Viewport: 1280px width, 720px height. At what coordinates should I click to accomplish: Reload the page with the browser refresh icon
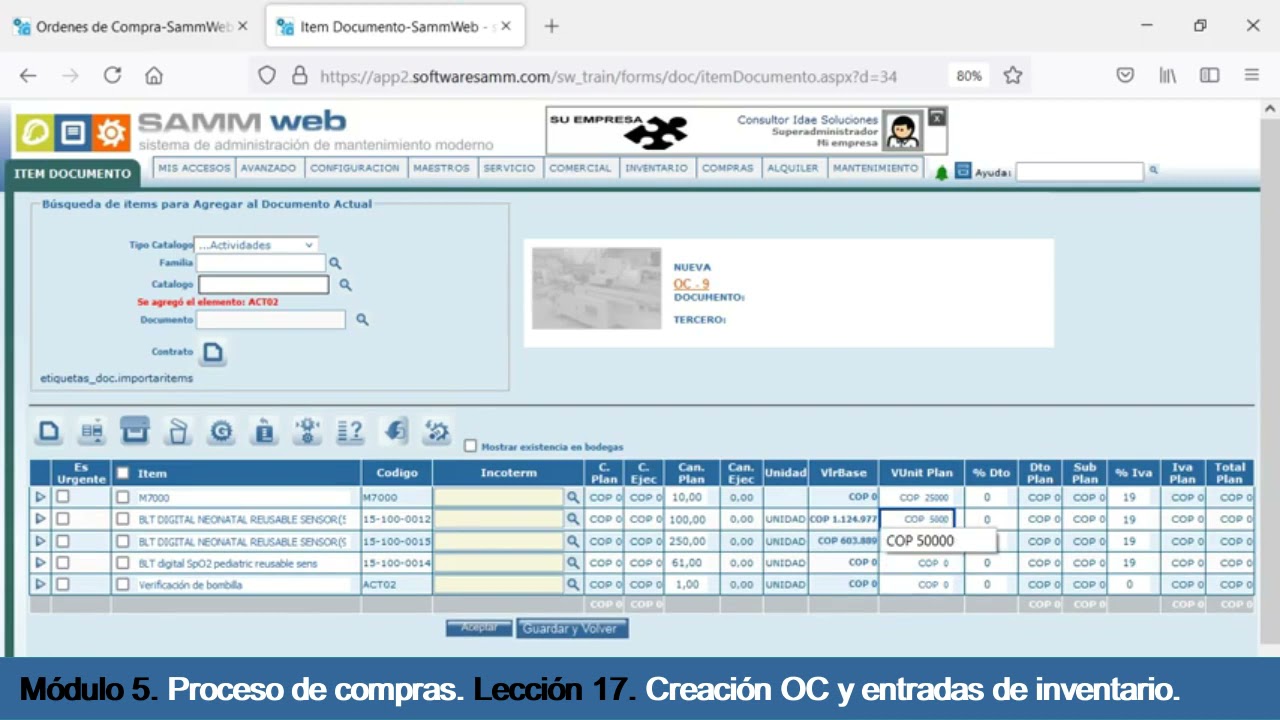(112, 75)
